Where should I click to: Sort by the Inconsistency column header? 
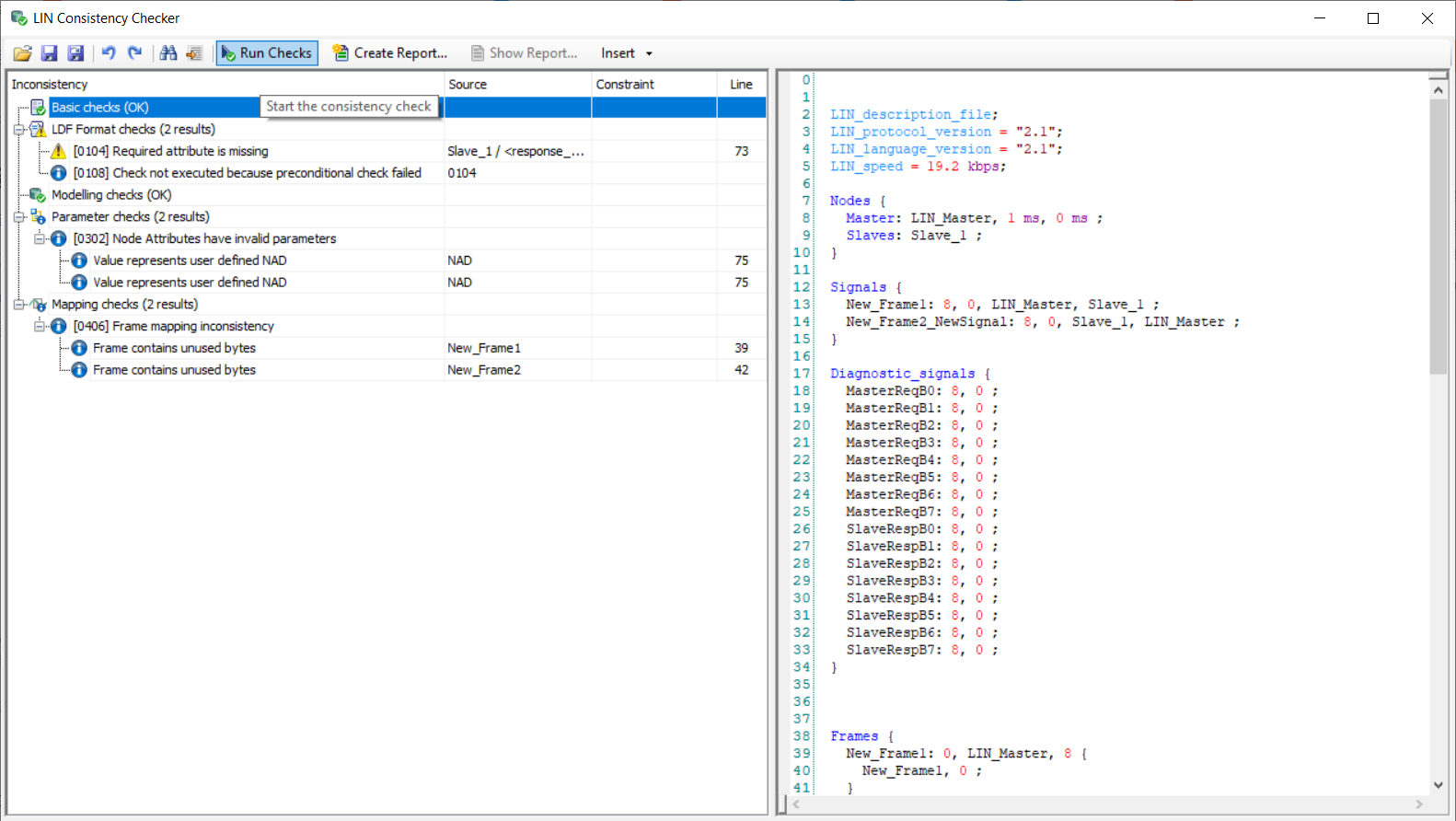225,84
